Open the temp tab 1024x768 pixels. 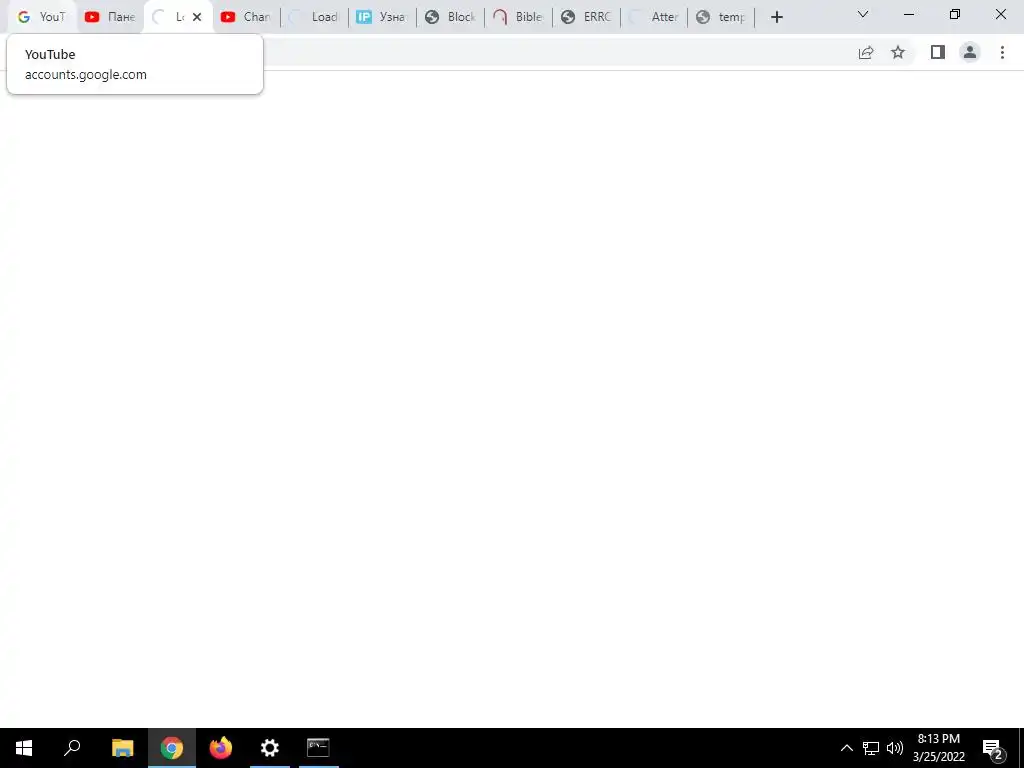(x=721, y=17)
